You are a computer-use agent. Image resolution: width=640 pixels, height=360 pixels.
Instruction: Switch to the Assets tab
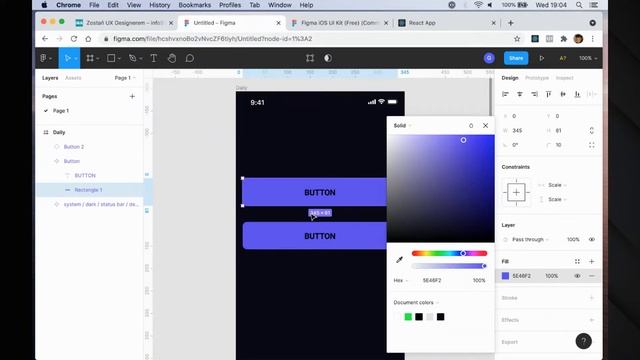pos(73,78)
